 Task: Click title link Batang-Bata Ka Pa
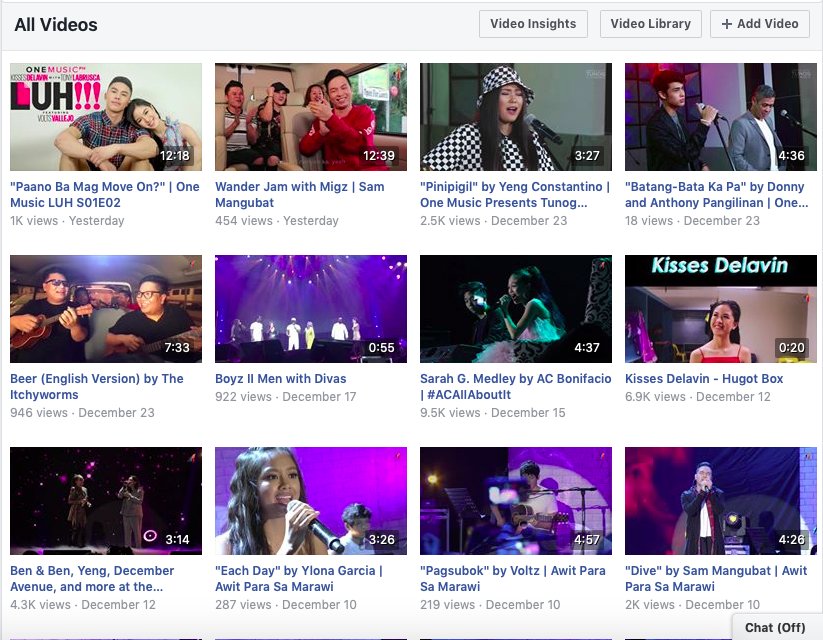[x=716, y=195]
